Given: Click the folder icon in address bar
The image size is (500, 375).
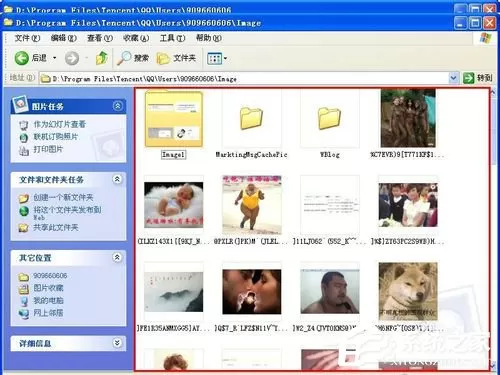Looking at the screenshot, I should [x=45, y=79].
